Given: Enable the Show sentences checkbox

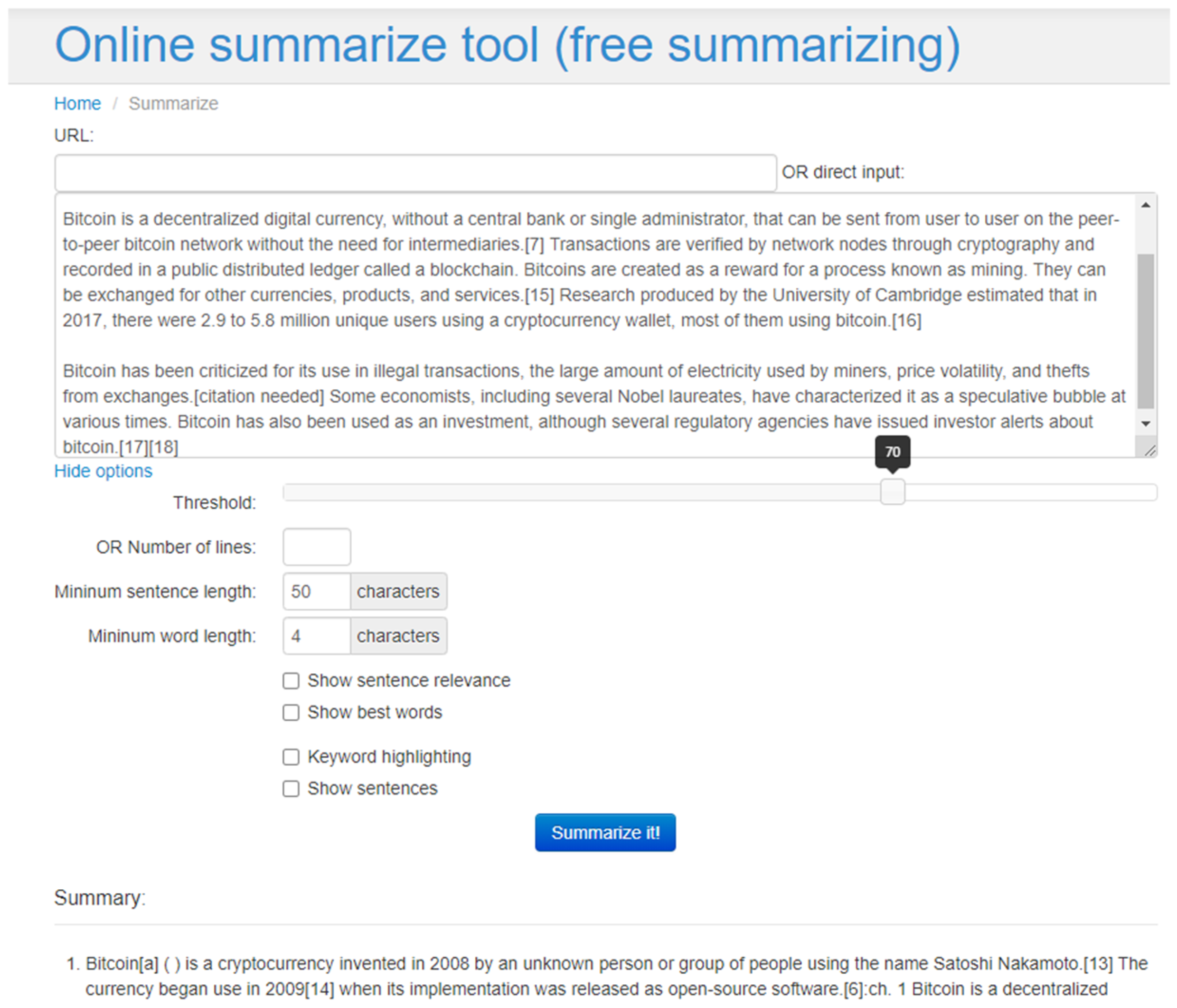Looking at the screenshot, I should (291, 789).
